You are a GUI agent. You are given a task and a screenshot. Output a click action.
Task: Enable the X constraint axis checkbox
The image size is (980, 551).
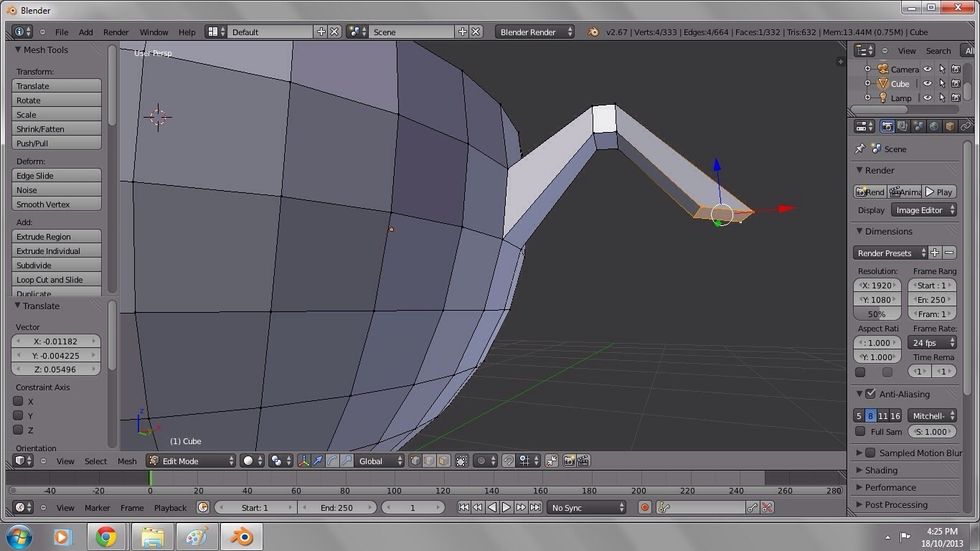pyautogui.click(x=18, y=401)
